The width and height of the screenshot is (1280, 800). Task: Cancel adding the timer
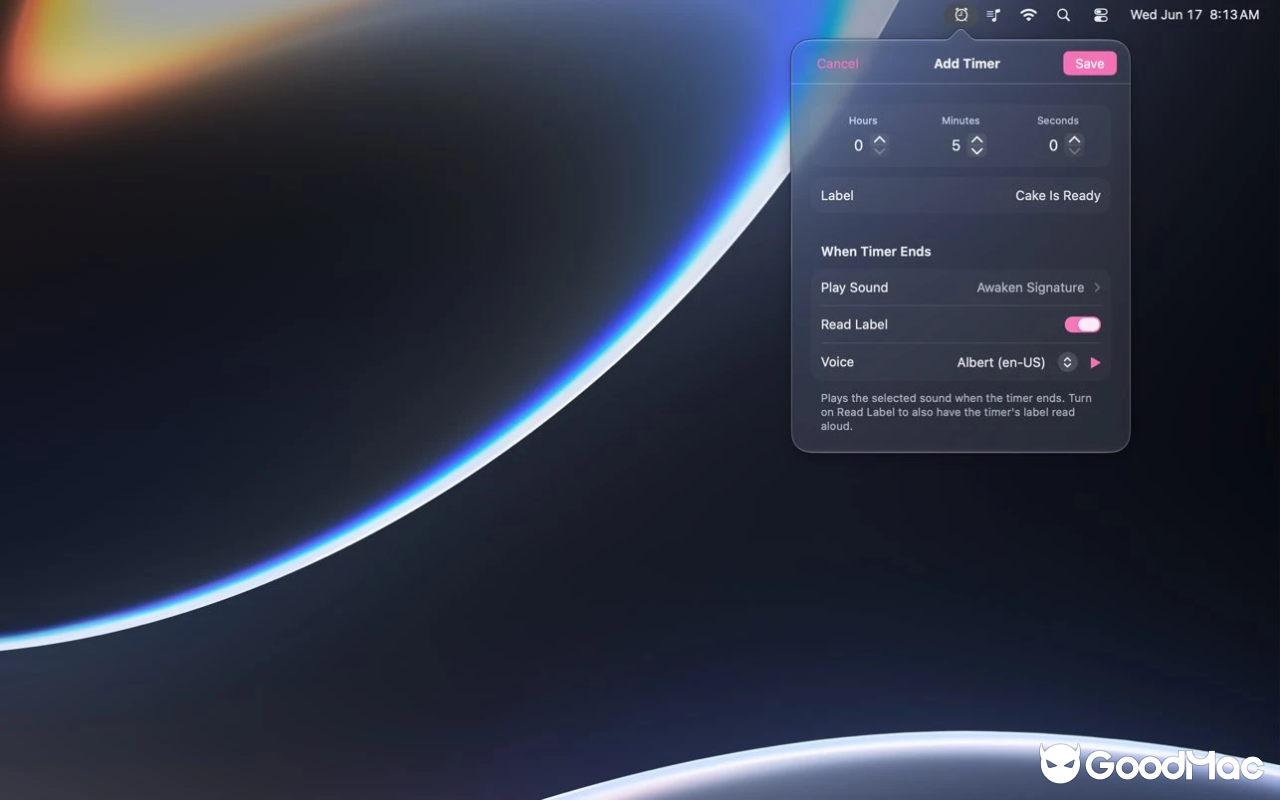pyautogui.click(x=837, y=63)
